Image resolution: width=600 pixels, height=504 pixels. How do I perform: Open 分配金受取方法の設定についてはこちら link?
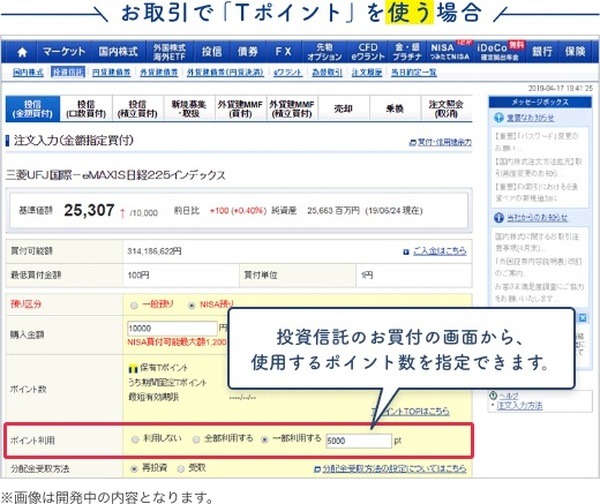point(394,469)
